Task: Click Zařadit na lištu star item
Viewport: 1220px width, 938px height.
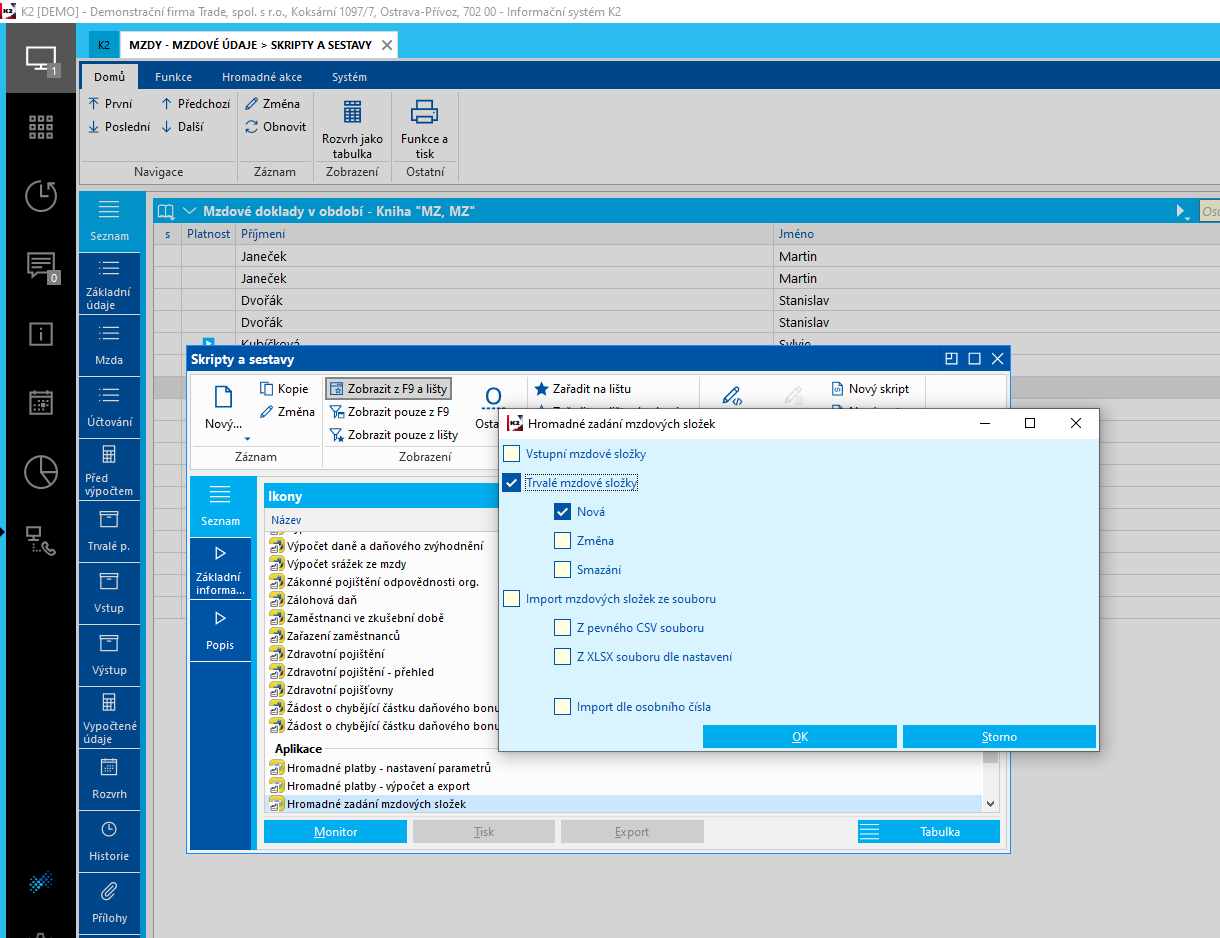Action: click(583, 389)
